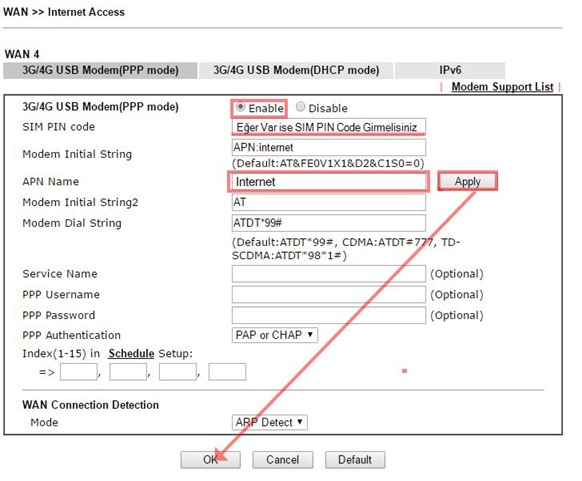Click the Apply button beside APN Name
Screen dimensions: 582x481
click(467, 181)
